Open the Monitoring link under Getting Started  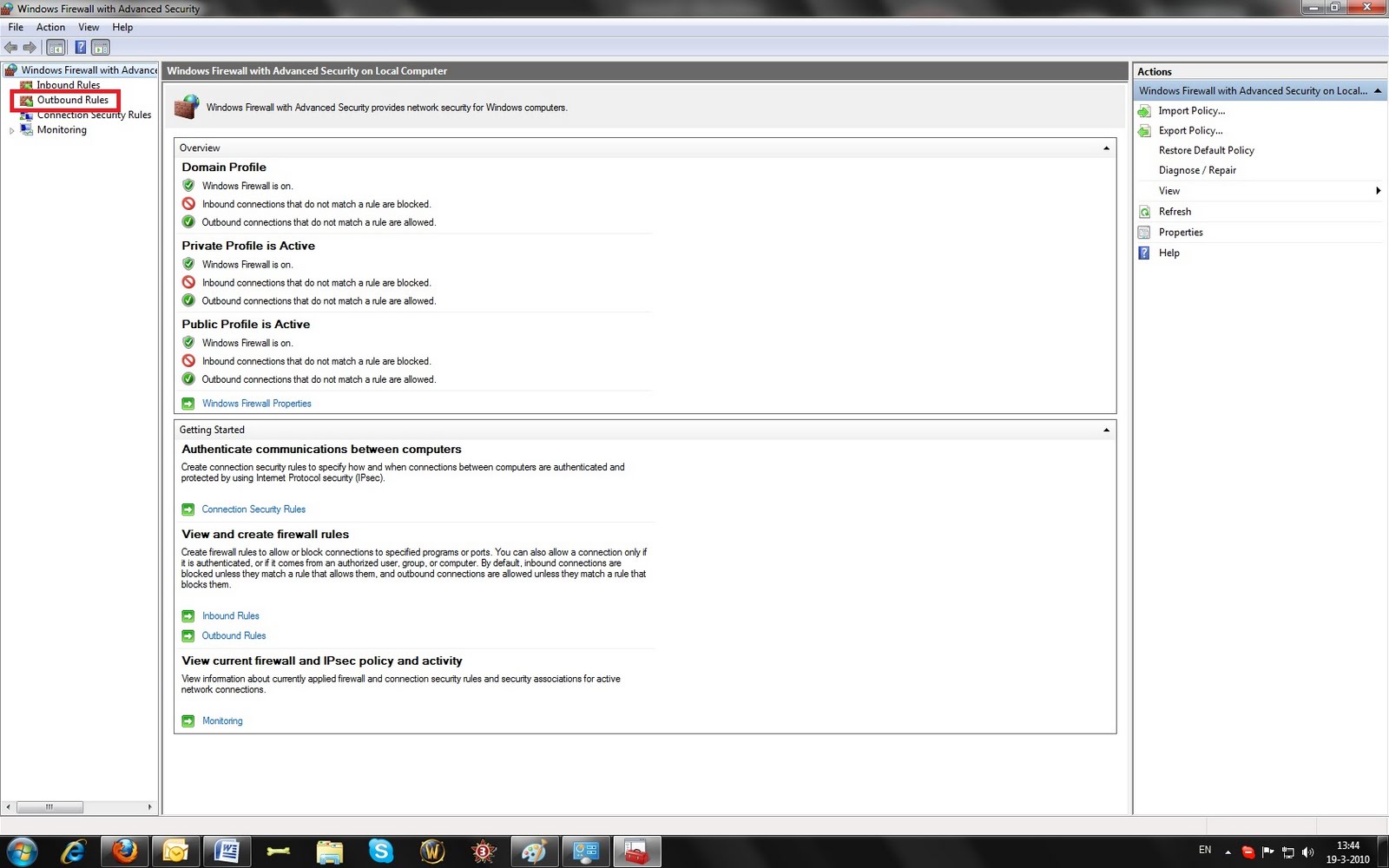coord(222,721)
